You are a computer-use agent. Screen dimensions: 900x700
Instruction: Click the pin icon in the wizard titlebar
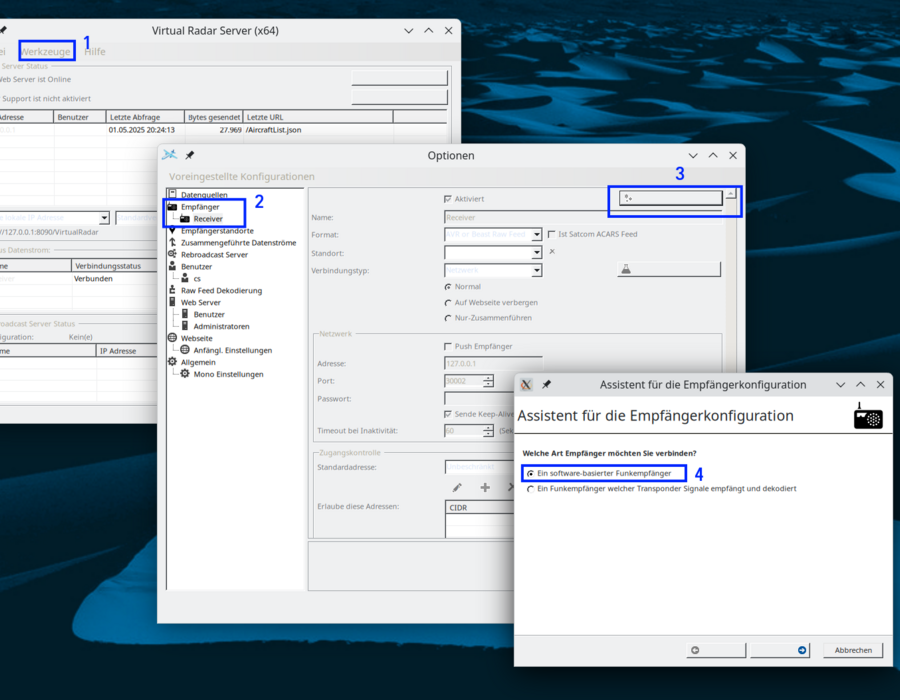click(546, 385)
